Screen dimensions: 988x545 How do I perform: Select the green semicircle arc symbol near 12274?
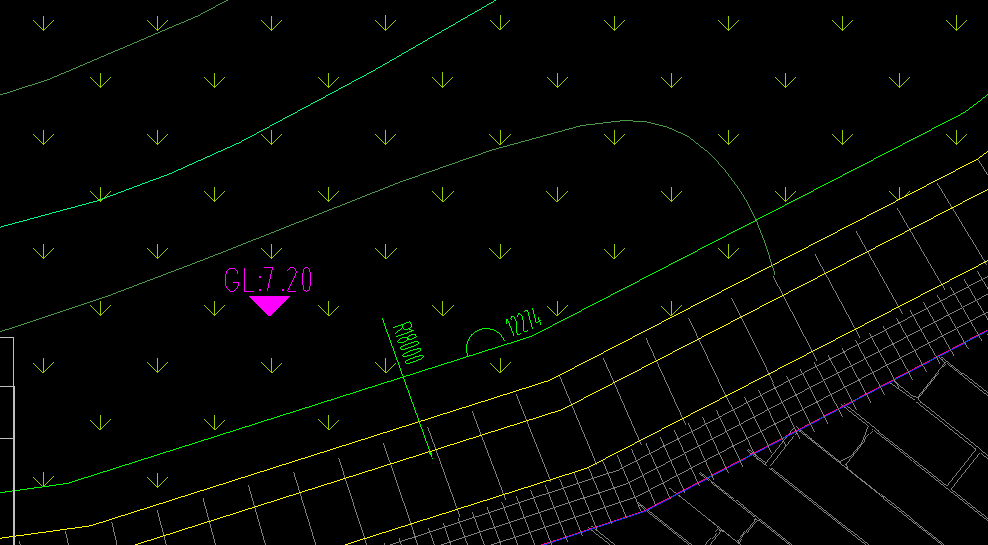coord(485,341)
